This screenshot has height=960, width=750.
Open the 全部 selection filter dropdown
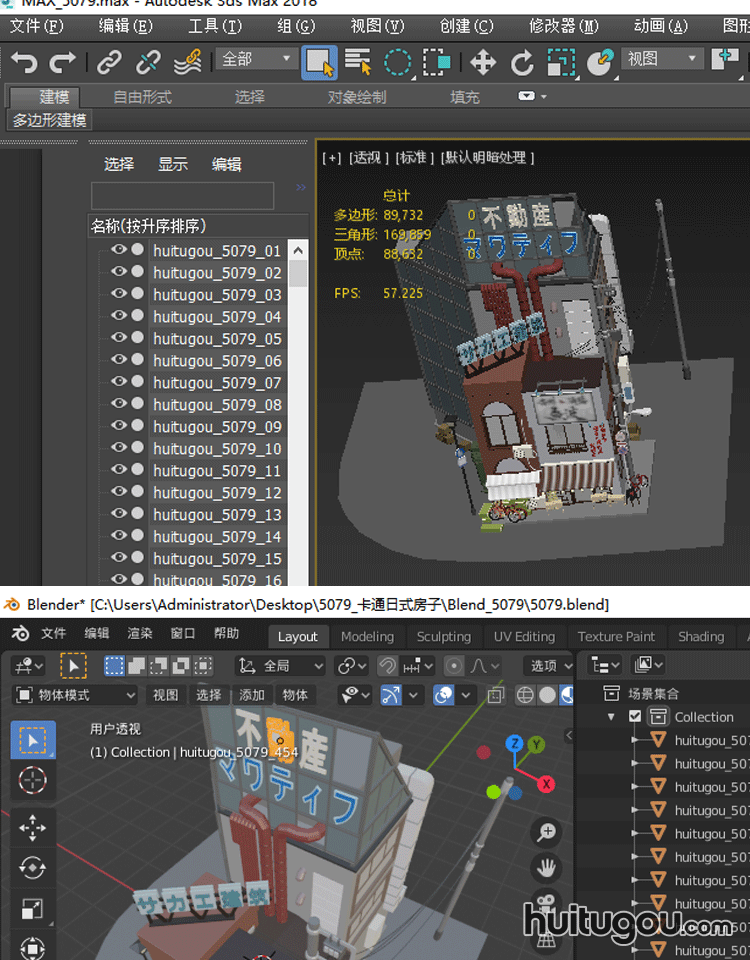[256, 60]
